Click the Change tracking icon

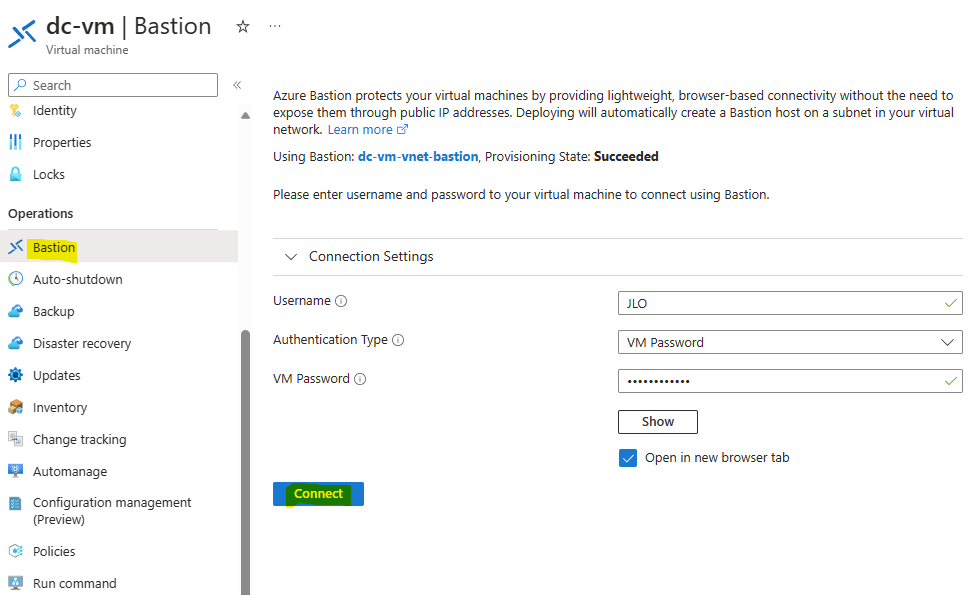16,439
